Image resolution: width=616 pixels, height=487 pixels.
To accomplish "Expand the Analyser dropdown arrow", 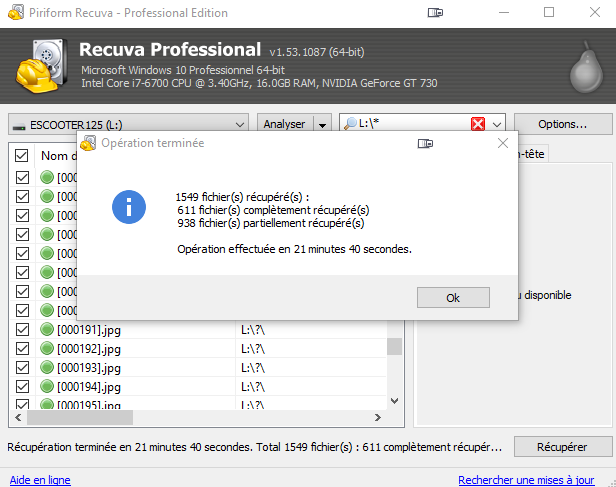I will [x=323, y=125].
